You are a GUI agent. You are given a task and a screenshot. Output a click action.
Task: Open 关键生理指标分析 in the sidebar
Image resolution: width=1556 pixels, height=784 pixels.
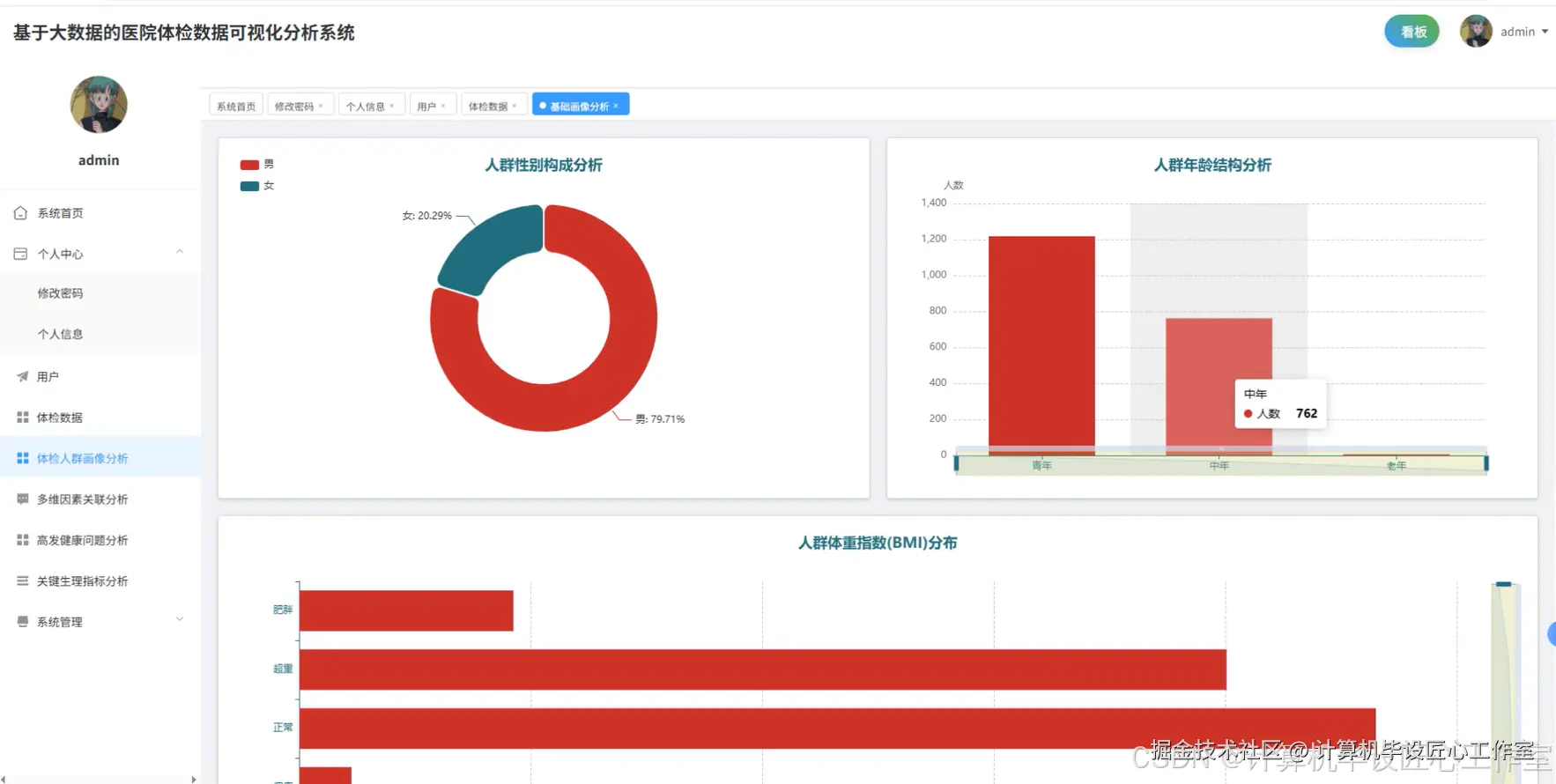pyautogui.click(x=100, y=581)
